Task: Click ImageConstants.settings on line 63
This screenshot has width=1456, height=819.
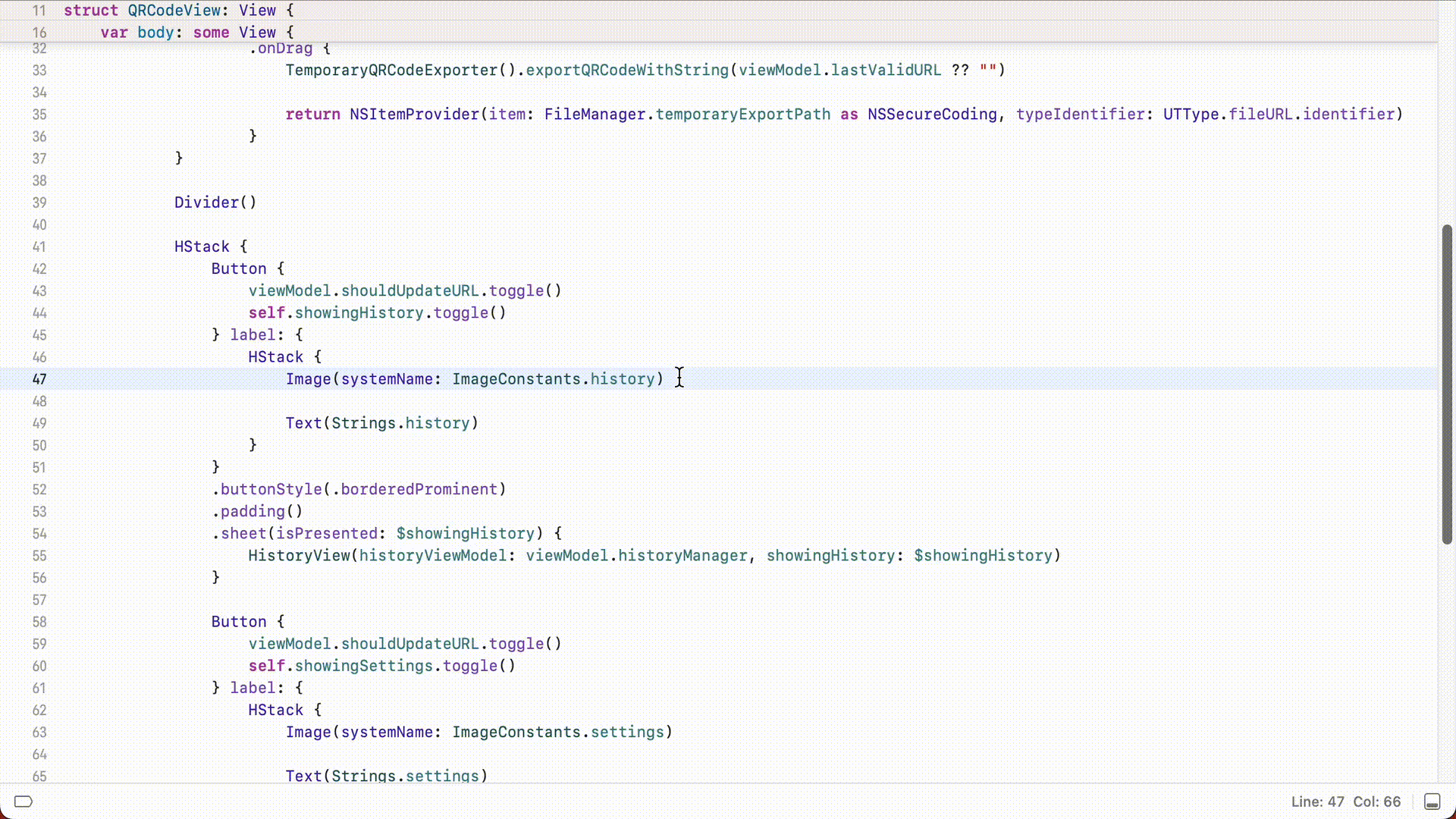Action: coord(558,732)
